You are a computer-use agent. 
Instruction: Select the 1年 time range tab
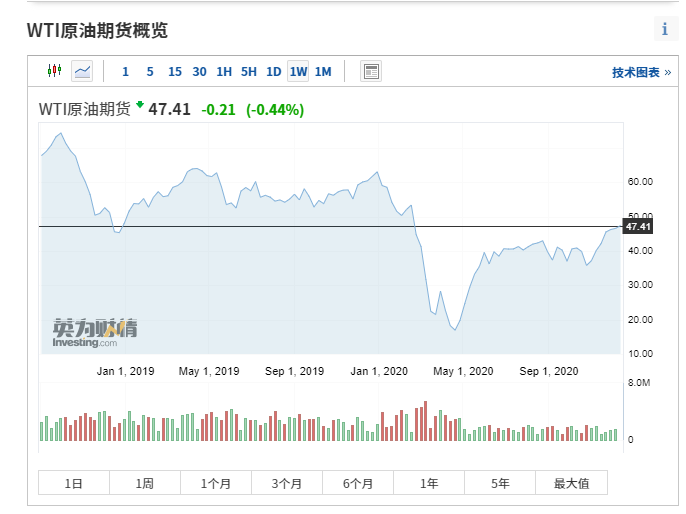429,483
